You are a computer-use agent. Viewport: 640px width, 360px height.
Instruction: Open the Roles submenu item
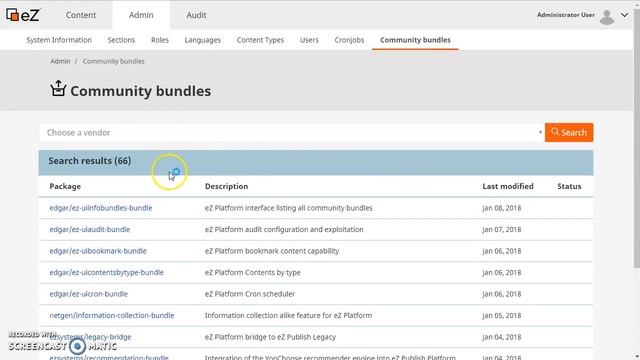160,40
